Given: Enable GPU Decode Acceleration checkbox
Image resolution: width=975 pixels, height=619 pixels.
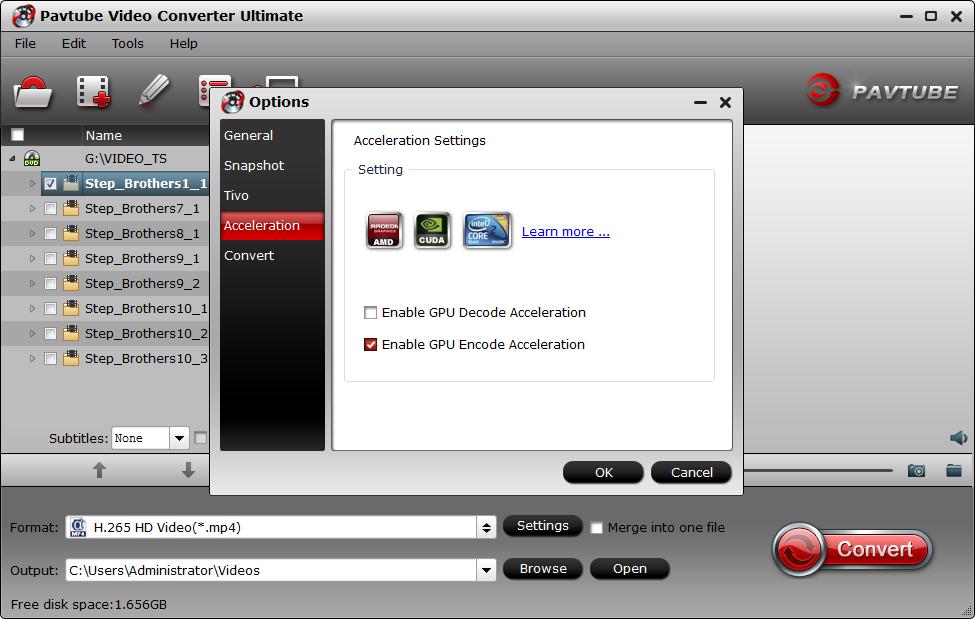Looking at the screenshot, I should [x=371, y=312].
